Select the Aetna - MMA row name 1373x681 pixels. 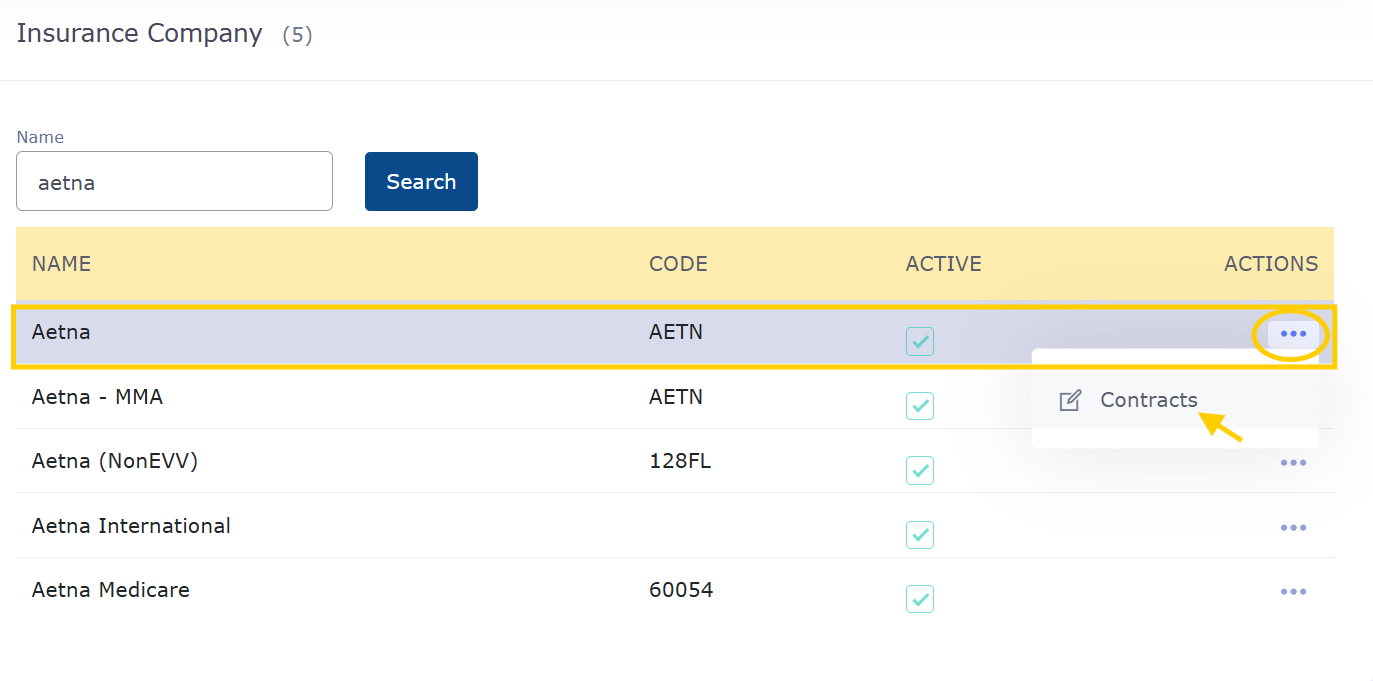97,397
